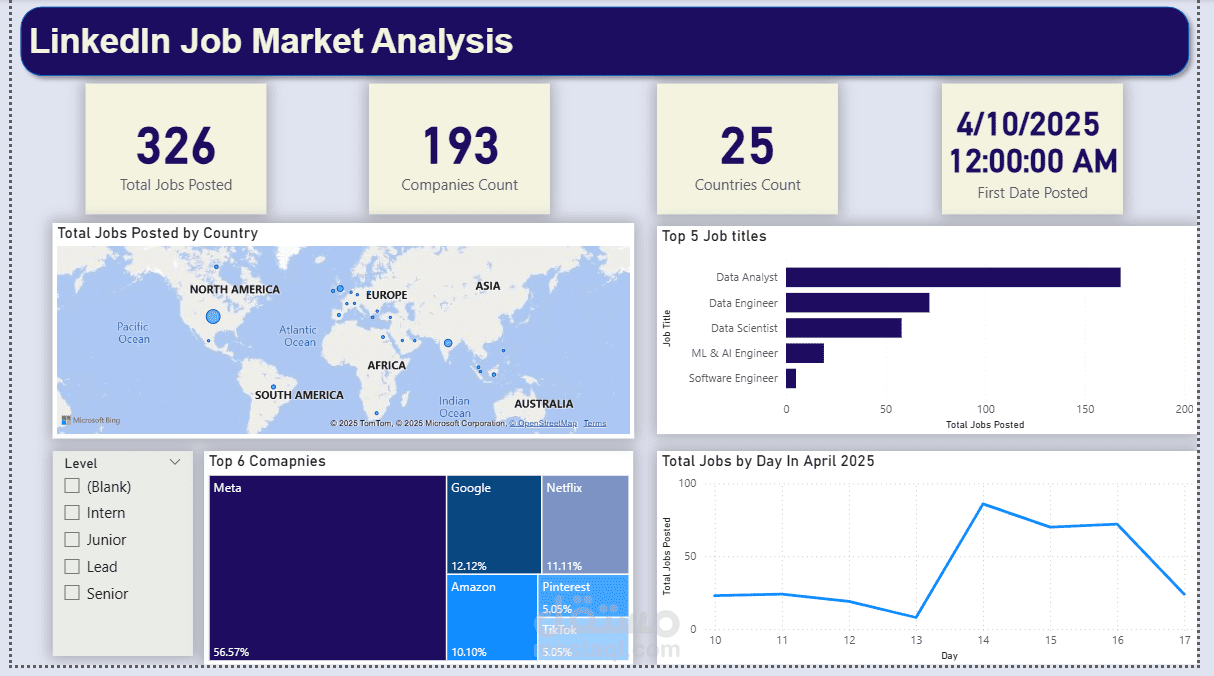This screenshot has width=1214, height=676.
Task: Click the LinkedIn Job Market Analysis title
Action: coord(271,41)
